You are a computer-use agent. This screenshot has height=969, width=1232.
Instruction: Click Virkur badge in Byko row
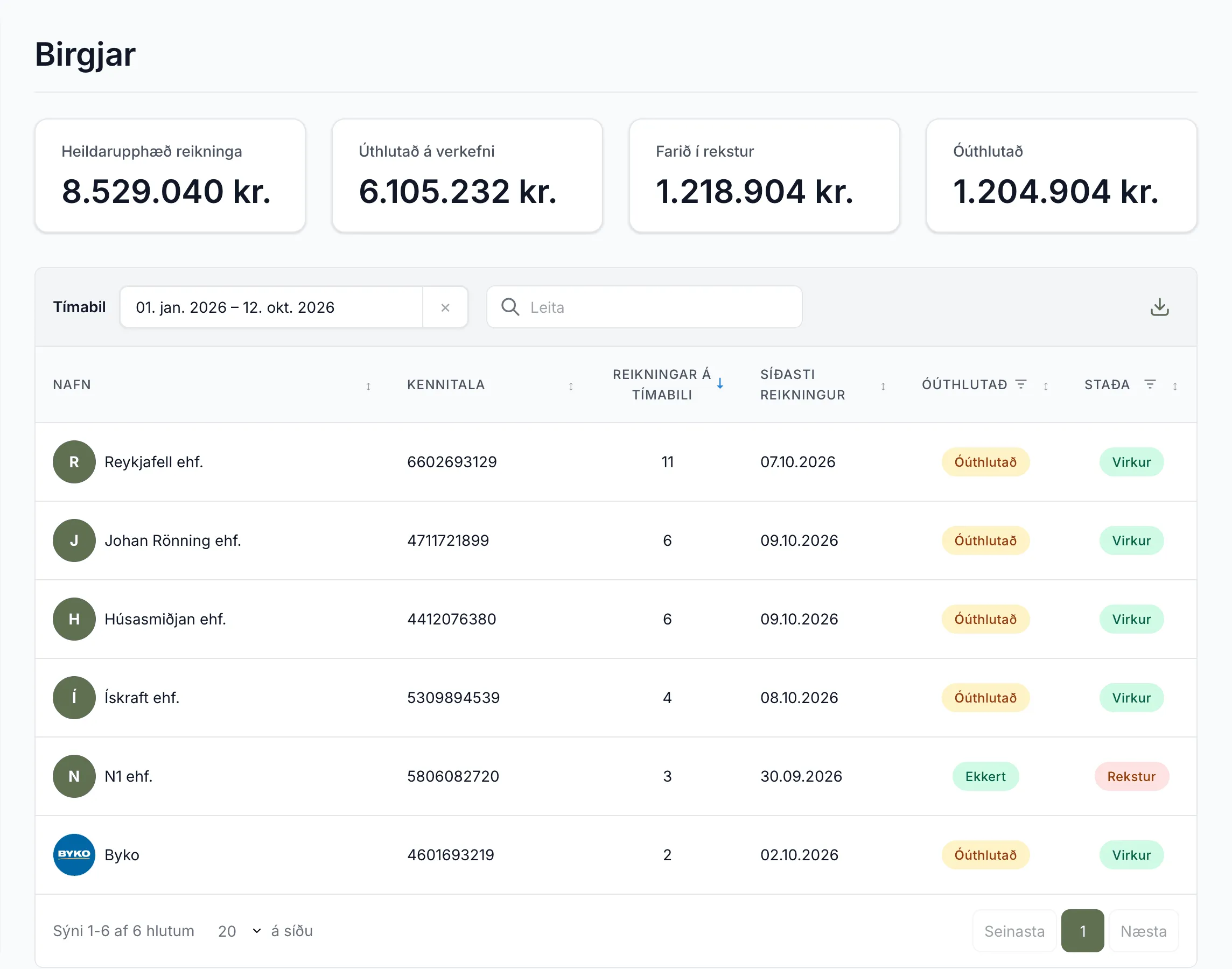click(x=1131, y=855)
